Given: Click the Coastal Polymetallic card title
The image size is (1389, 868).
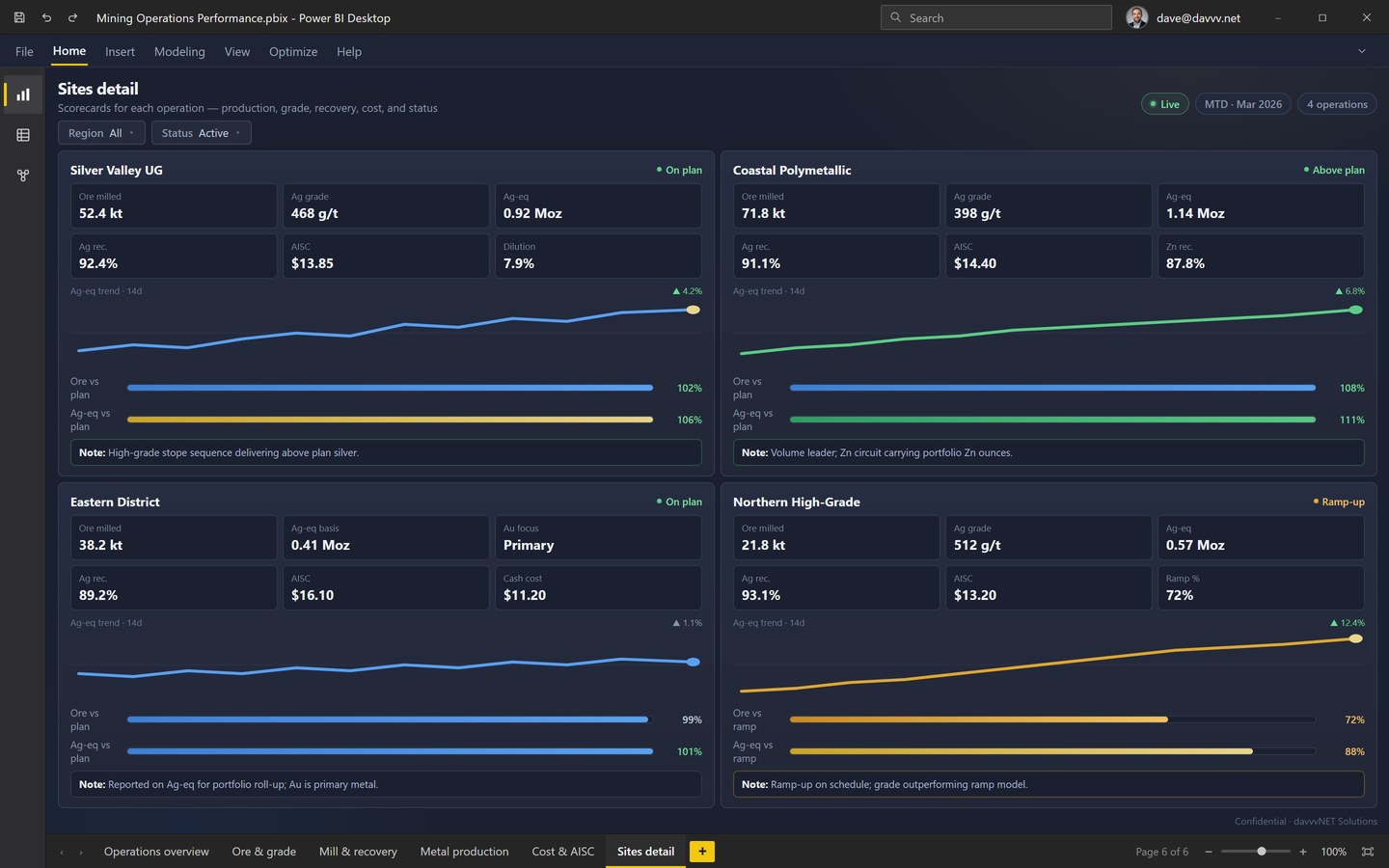Looking at the screenshot, I should pyautogui.click(x=792, y=170).
